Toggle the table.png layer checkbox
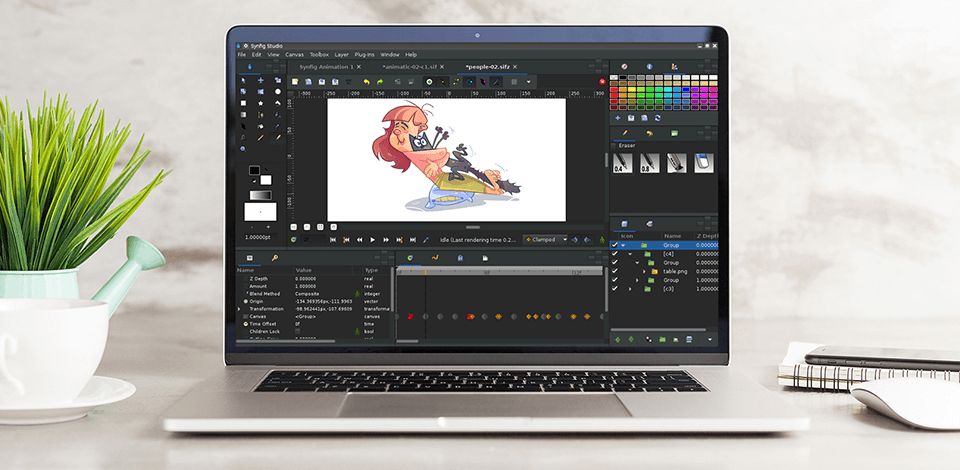 (x=614, y=271)
